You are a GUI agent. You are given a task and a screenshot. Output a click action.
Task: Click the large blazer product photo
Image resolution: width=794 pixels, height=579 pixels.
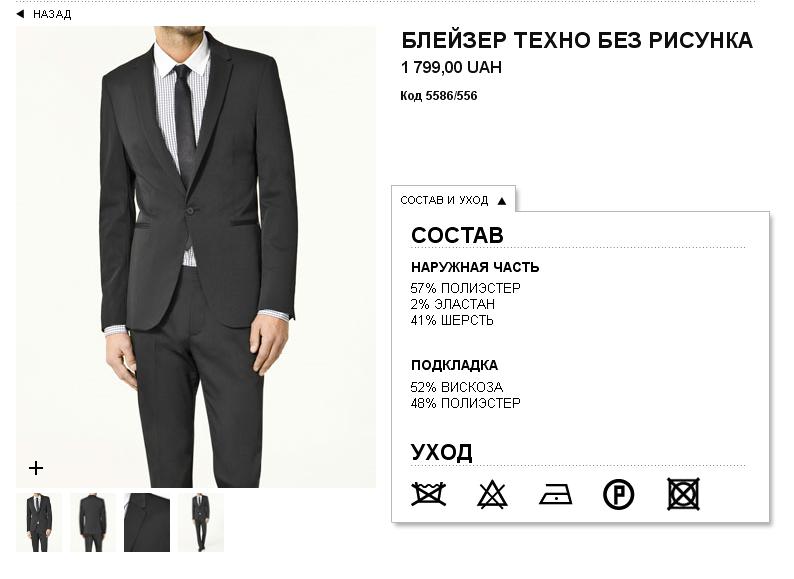(x=196, y=250)
